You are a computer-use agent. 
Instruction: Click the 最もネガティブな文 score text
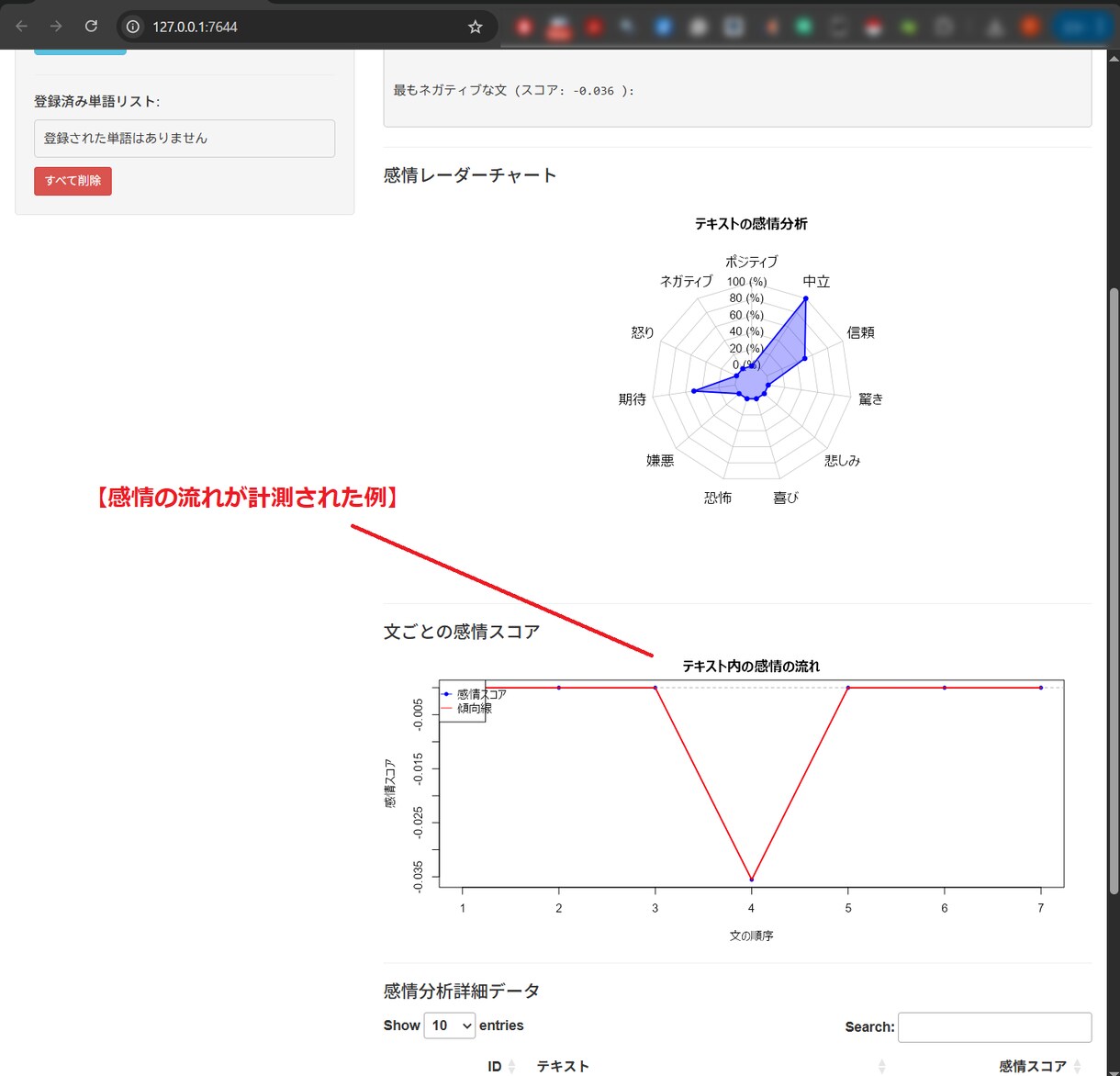click(514, 91)
